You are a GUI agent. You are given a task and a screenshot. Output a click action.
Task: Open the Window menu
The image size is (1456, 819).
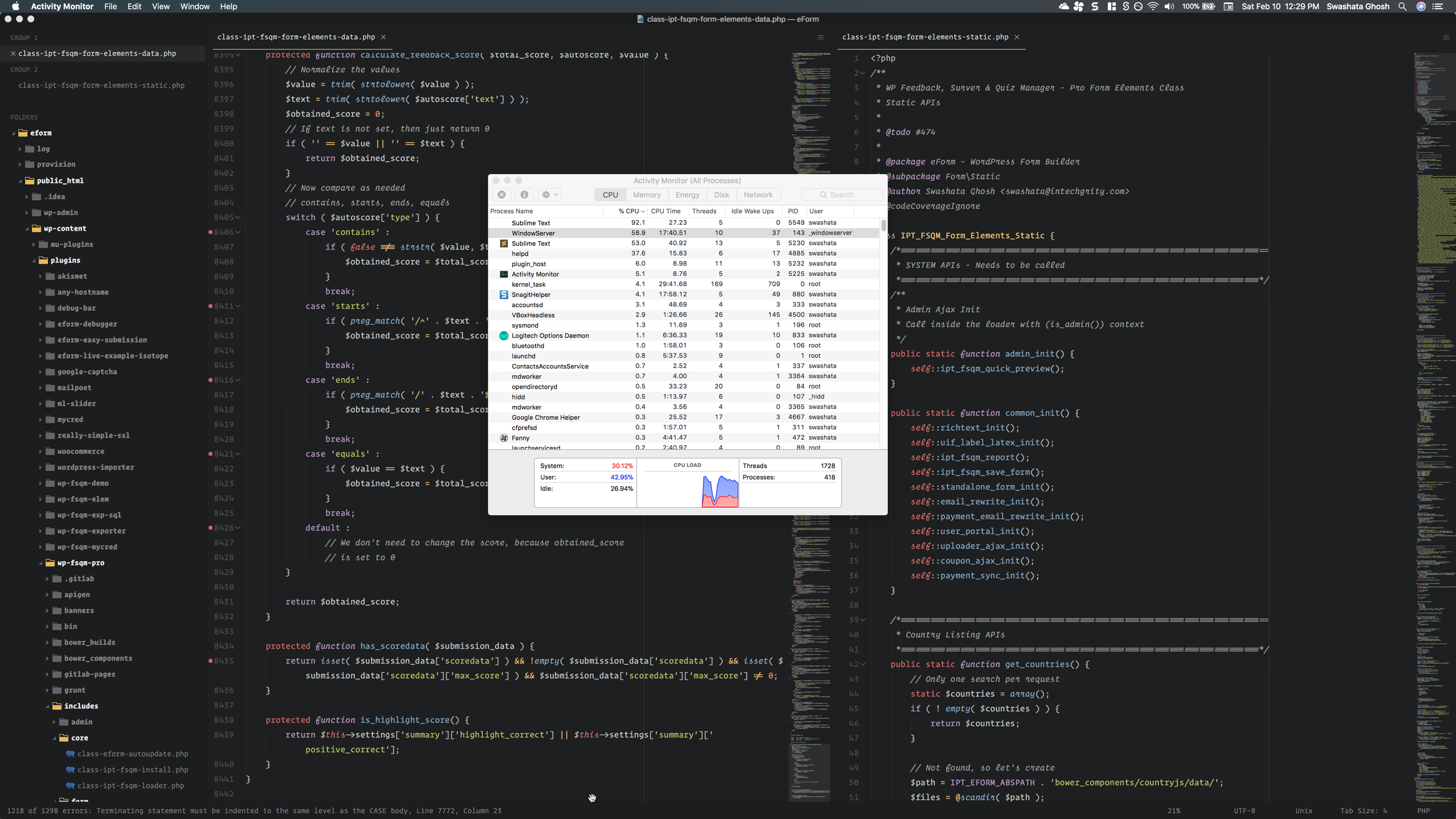coord(194,6)
